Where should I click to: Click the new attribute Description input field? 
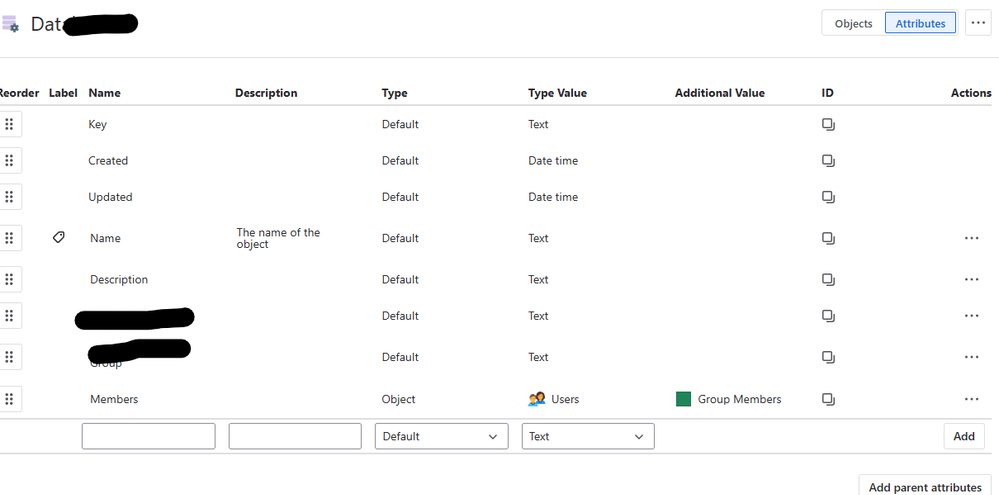click(295, 436)
